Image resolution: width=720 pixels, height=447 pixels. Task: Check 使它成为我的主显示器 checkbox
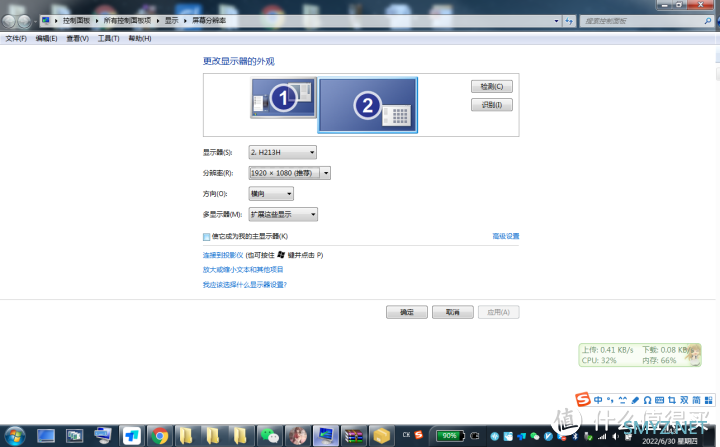tap(207, 237)
